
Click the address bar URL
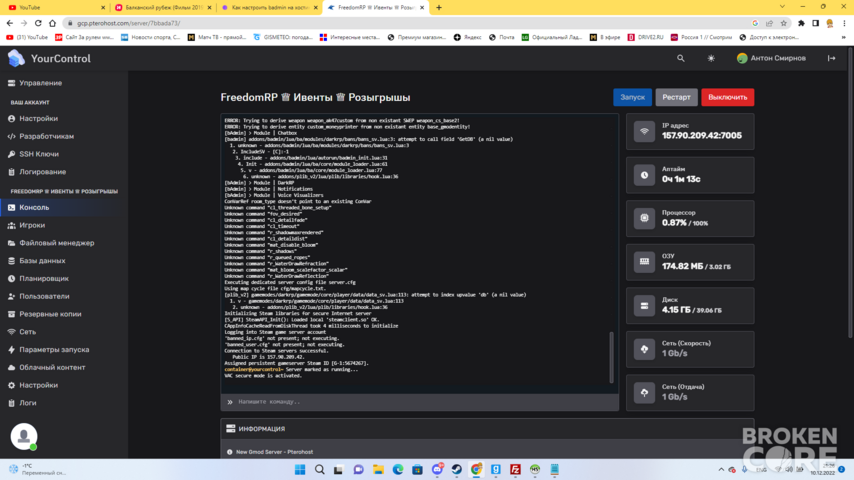point(129,23)
